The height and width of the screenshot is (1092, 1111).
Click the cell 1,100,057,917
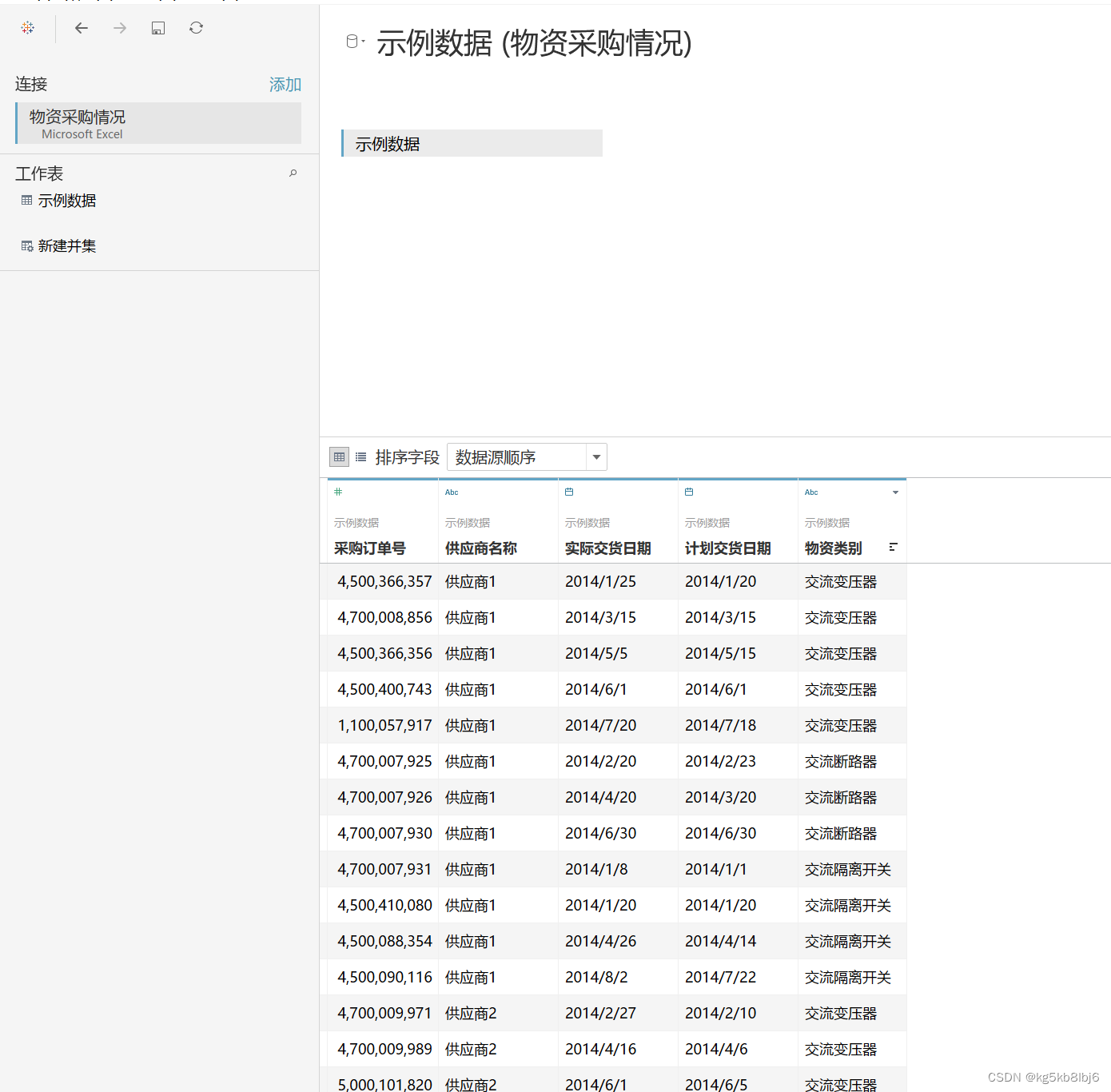point(384,725)
